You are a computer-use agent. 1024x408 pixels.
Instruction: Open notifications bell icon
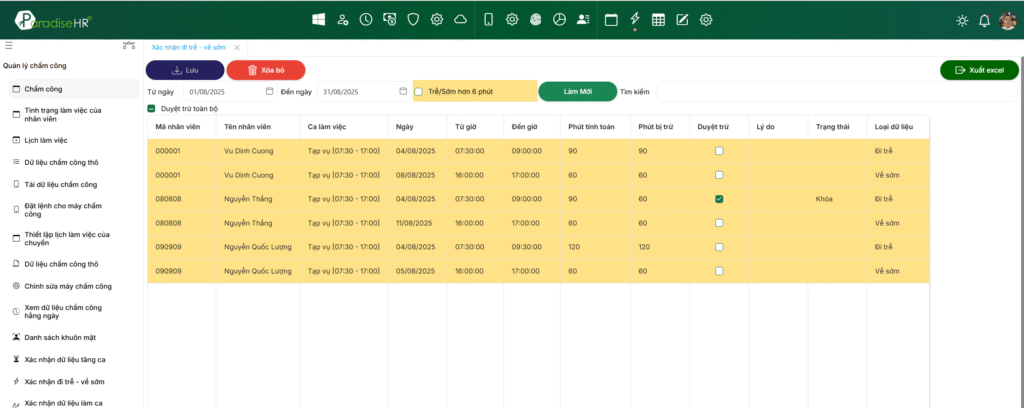click(x=984, y=21)
